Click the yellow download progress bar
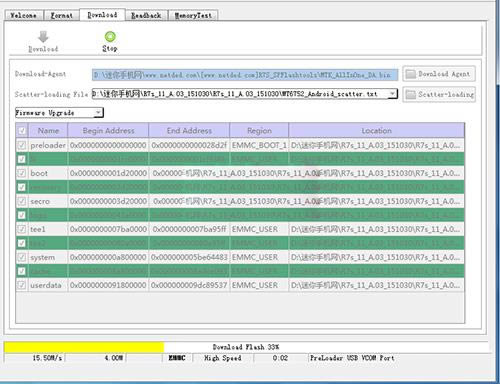500x384 pixels. click(84, 347)
